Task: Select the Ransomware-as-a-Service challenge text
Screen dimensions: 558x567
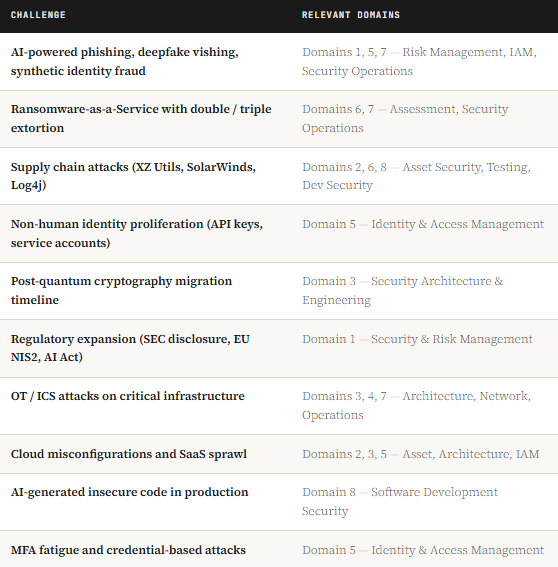Action: tap(141, 119)
